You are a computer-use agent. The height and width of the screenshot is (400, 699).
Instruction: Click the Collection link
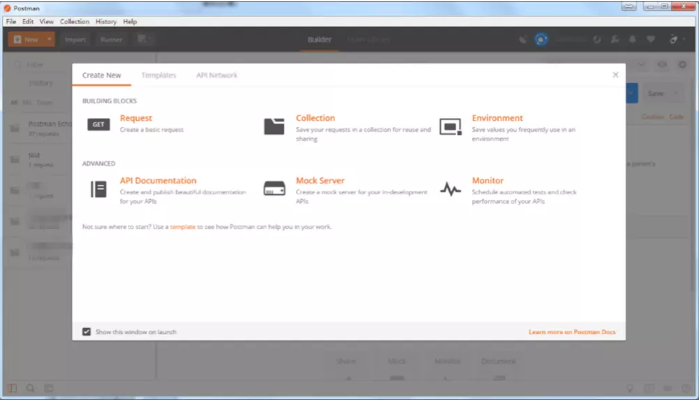tap(315, 118)
